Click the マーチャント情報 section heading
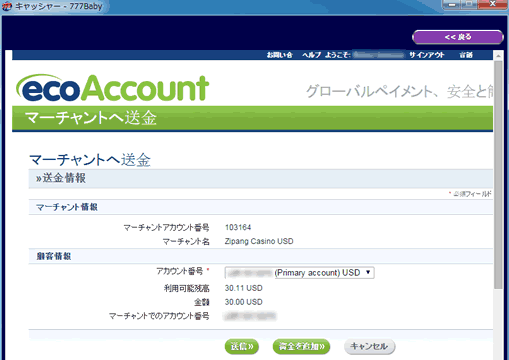Screen dimensions: 509x360 [67, 207]
